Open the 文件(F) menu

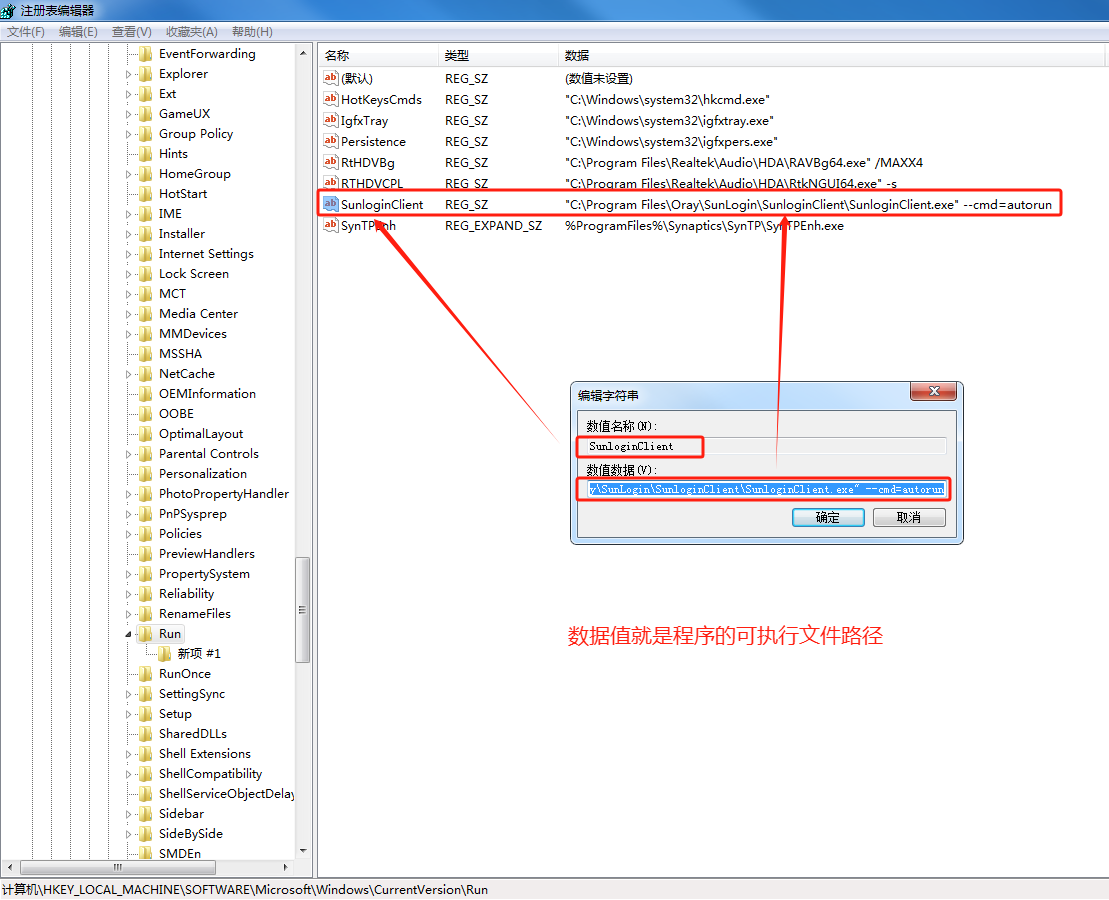pos(25,32)
